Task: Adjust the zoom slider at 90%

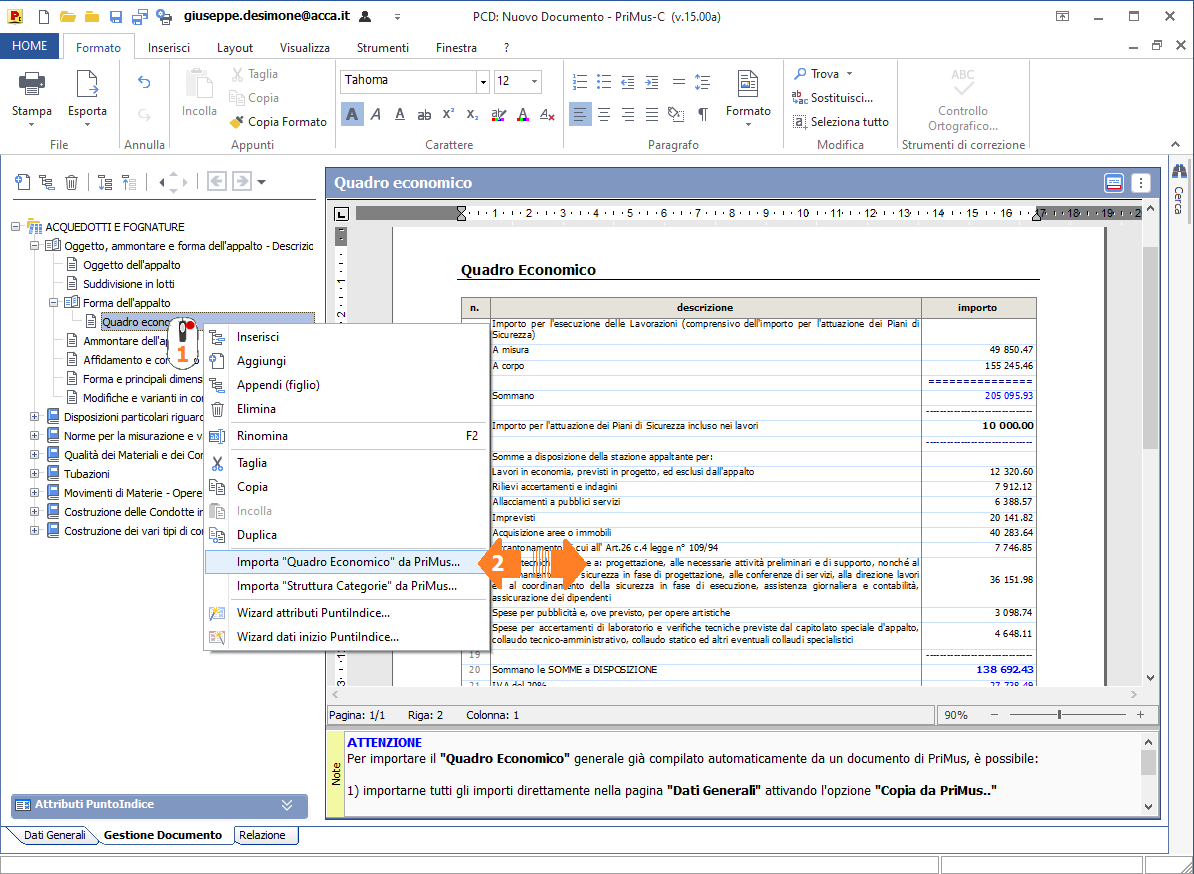Action: 1059,715
